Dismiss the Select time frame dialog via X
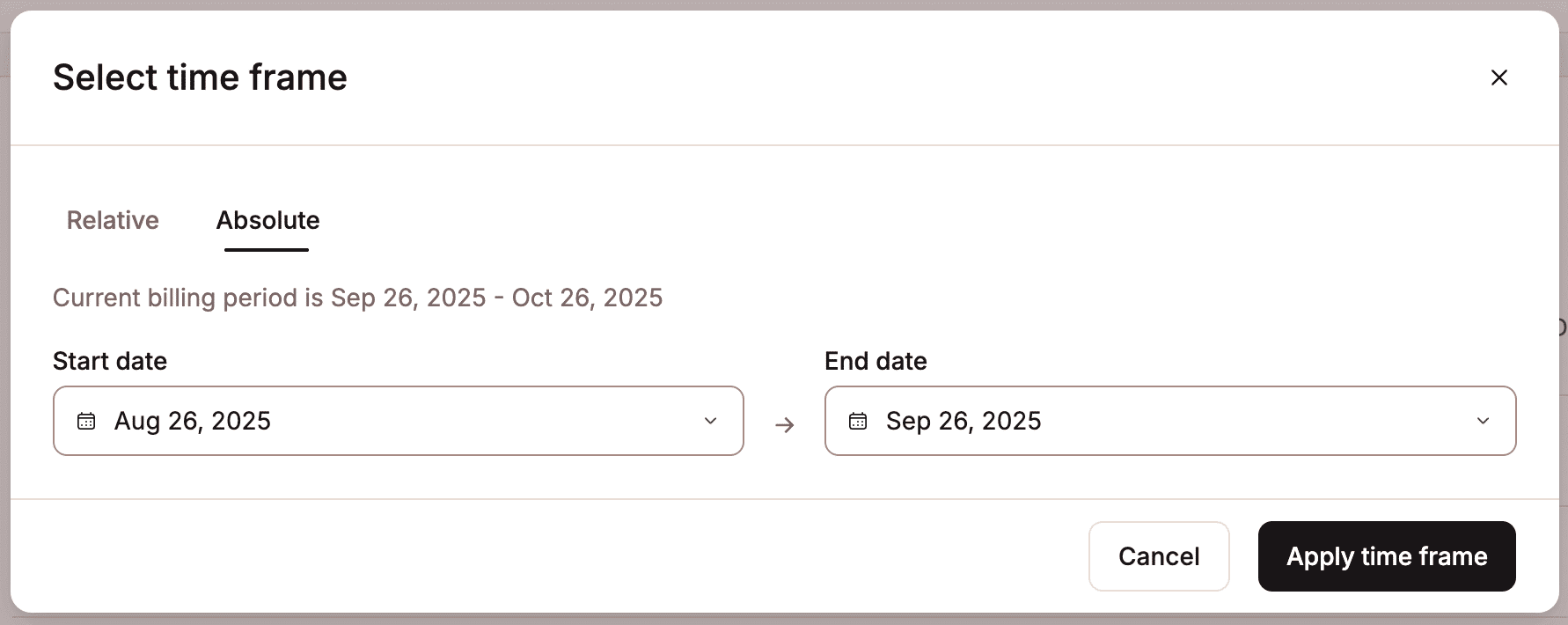The height and width of the screenshot is (625, 1568). 1499,77
